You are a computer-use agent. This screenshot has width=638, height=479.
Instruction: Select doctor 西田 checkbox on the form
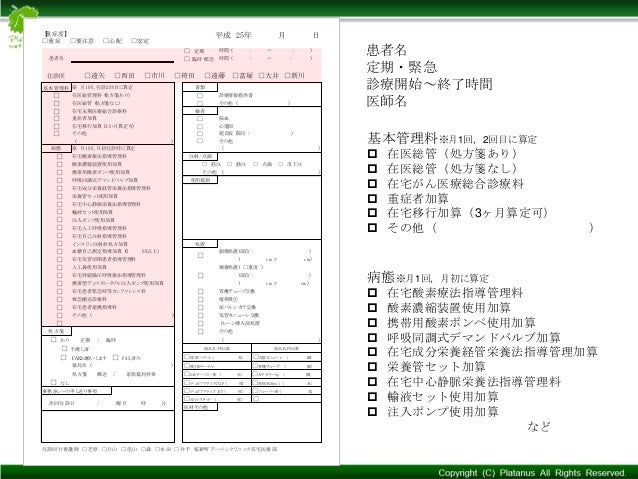click(117, 75)
